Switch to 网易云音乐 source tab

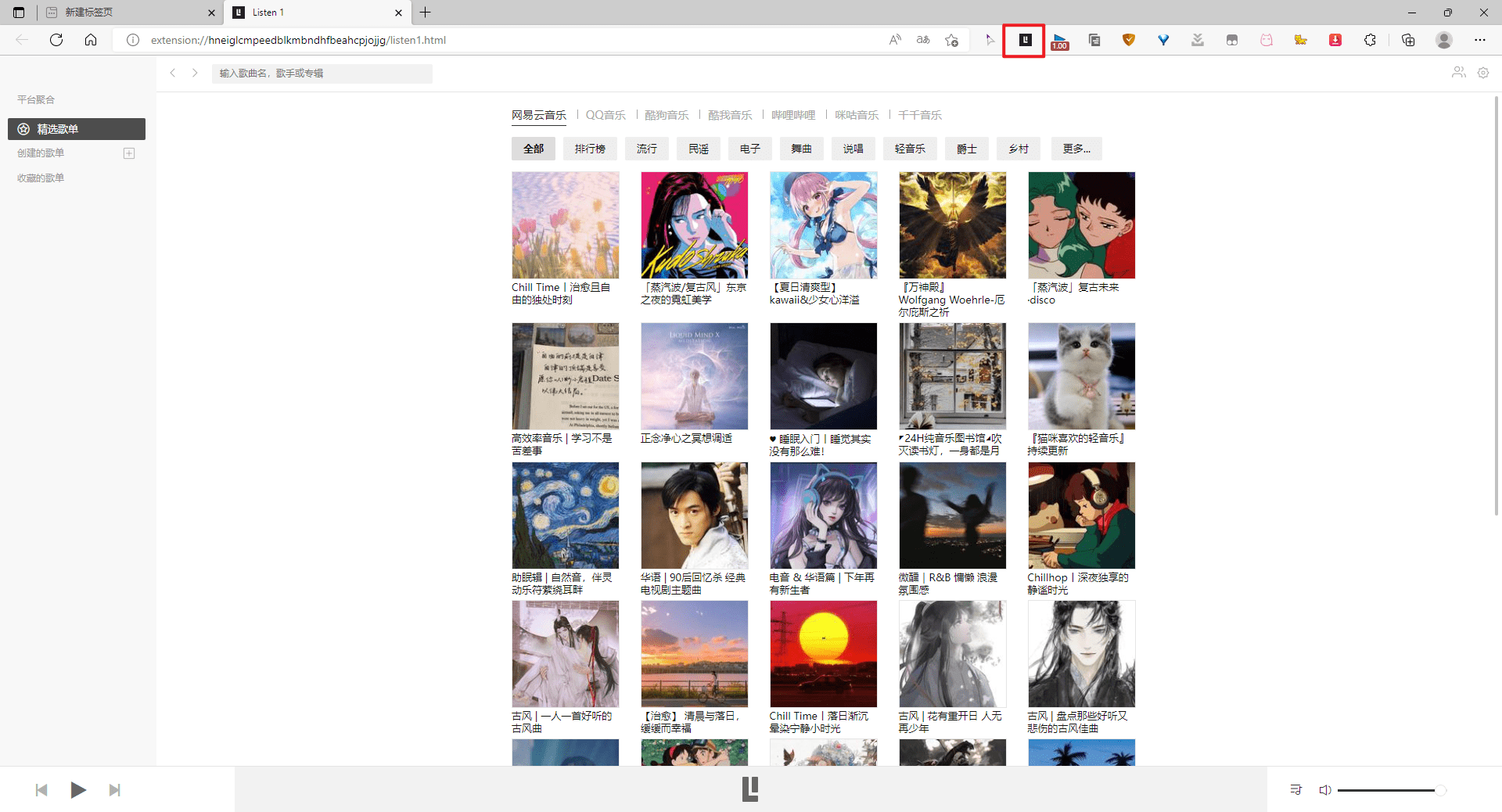coord(539,115)
